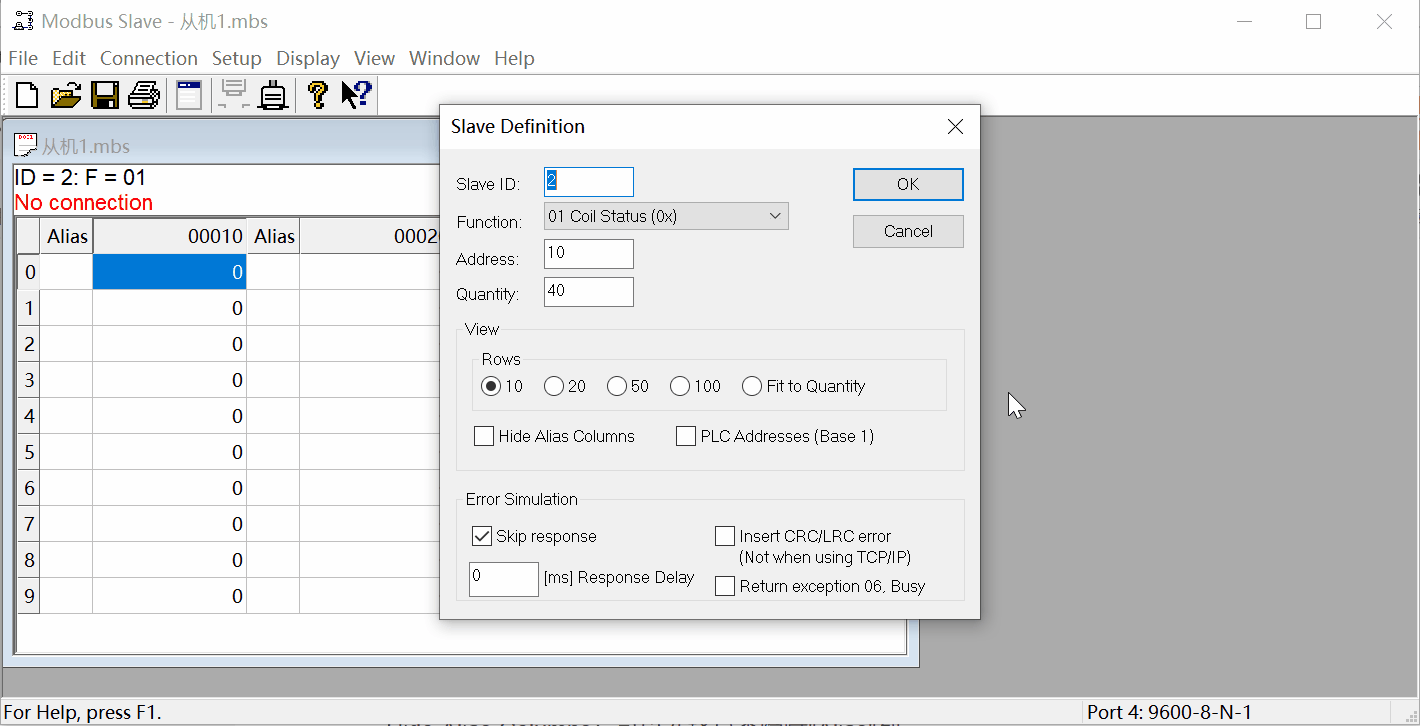Open the Help menu
The image size is (1420, 726).
514,58
